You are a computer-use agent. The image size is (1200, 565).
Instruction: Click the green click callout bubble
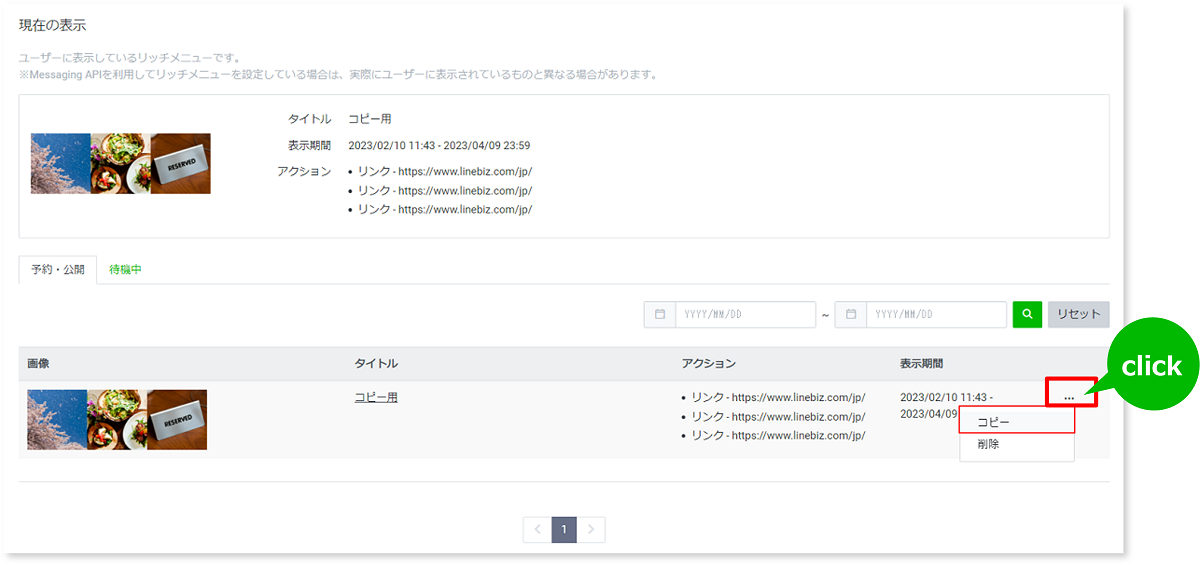coord(1151,367)
